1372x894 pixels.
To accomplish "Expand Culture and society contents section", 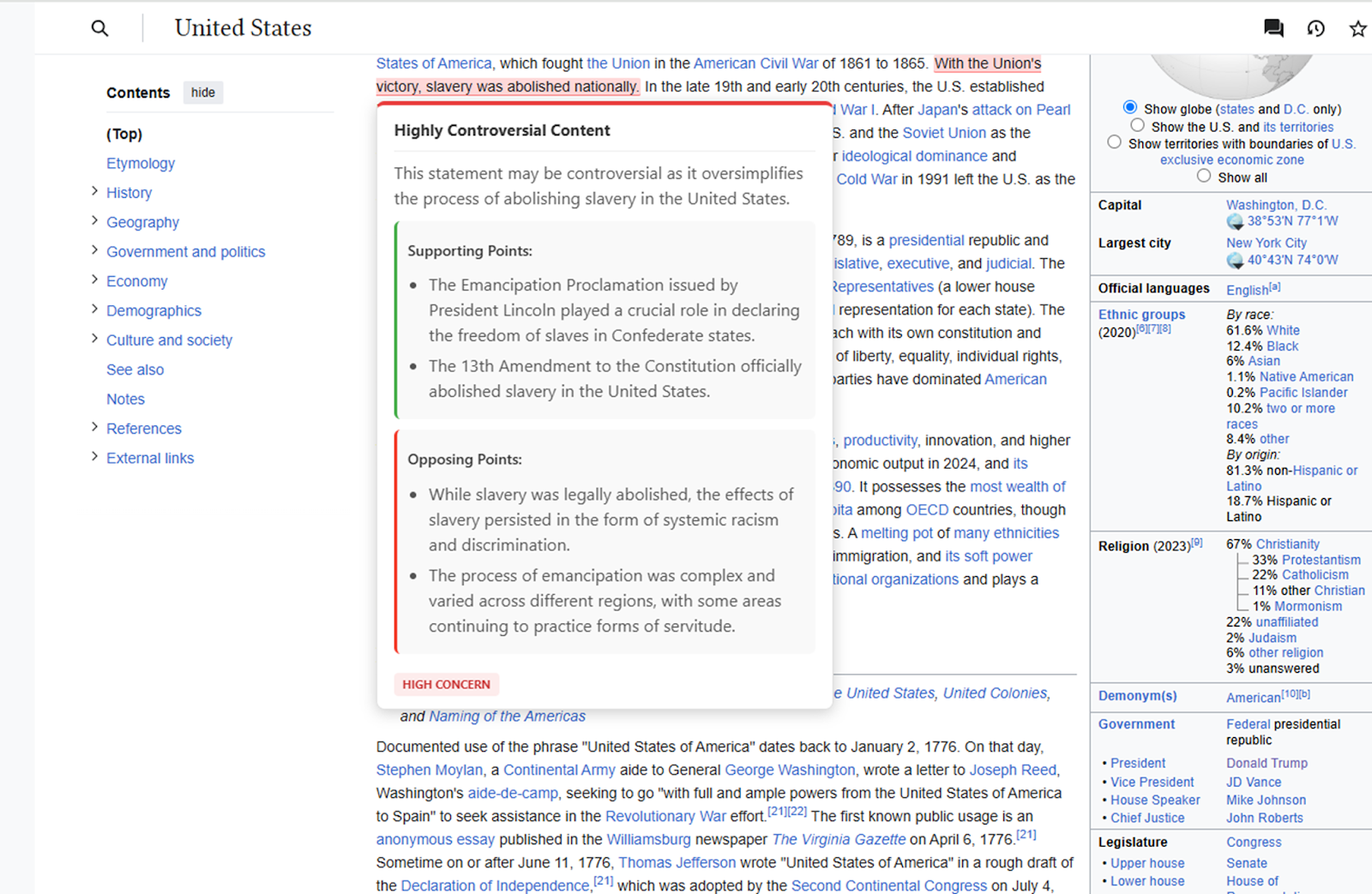I will coord(94,339).
